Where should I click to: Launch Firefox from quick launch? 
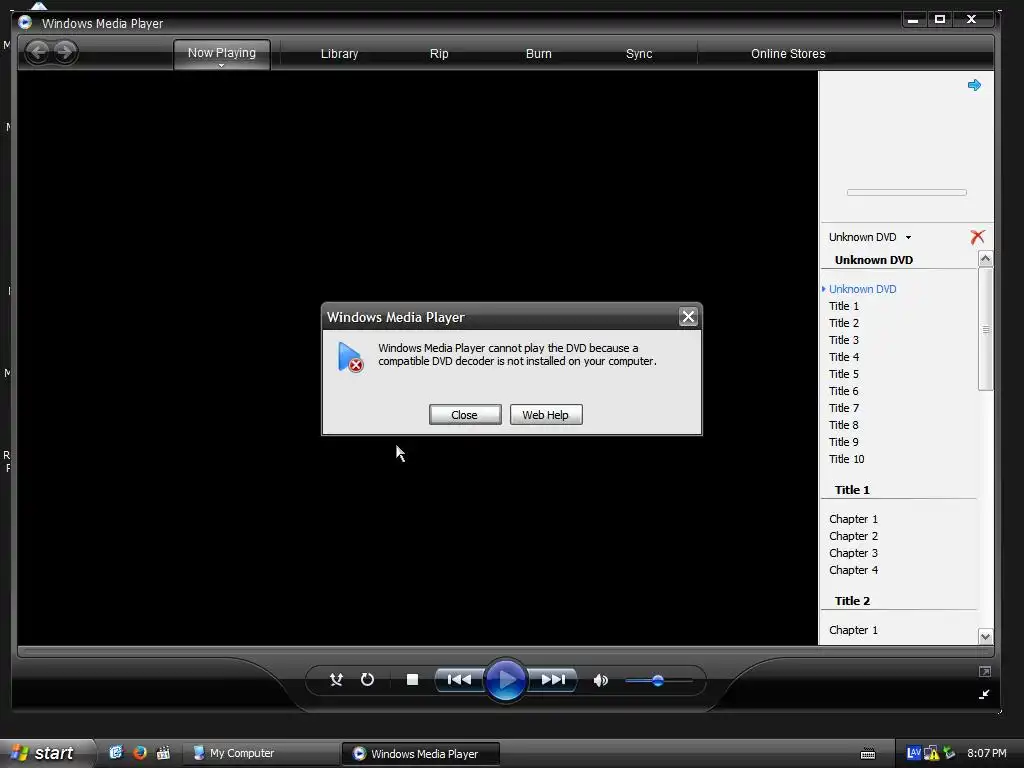(140, 752)
